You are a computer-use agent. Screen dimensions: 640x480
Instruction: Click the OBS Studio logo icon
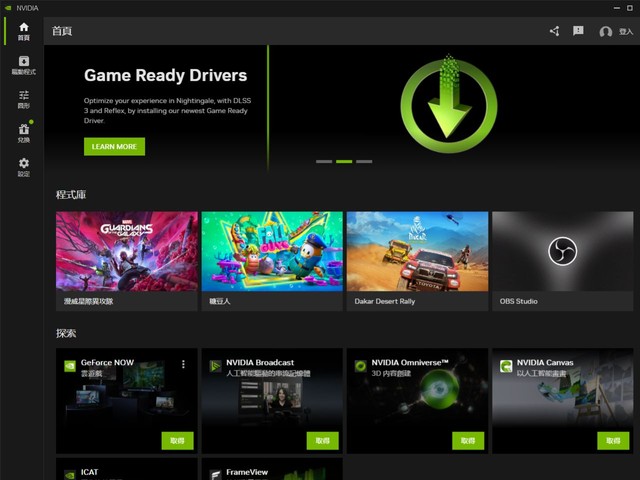pos(562,251)
